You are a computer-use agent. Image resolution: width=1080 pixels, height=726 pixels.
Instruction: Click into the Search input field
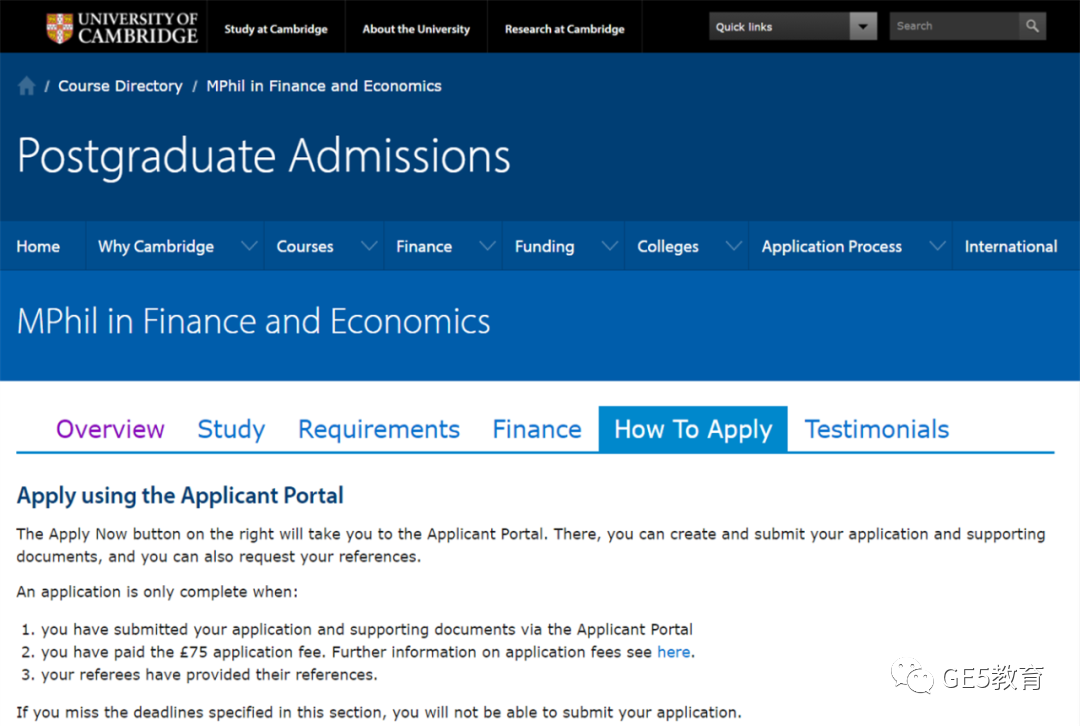point(954,26)
